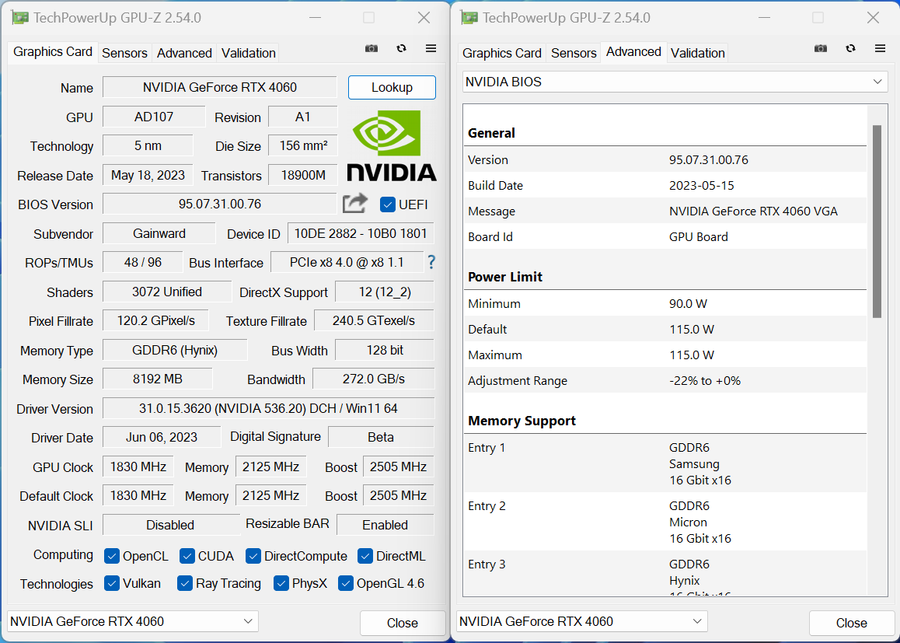Click the BIOS export share icon
This screenshot has width=900, height=643.
click(355, 204)
